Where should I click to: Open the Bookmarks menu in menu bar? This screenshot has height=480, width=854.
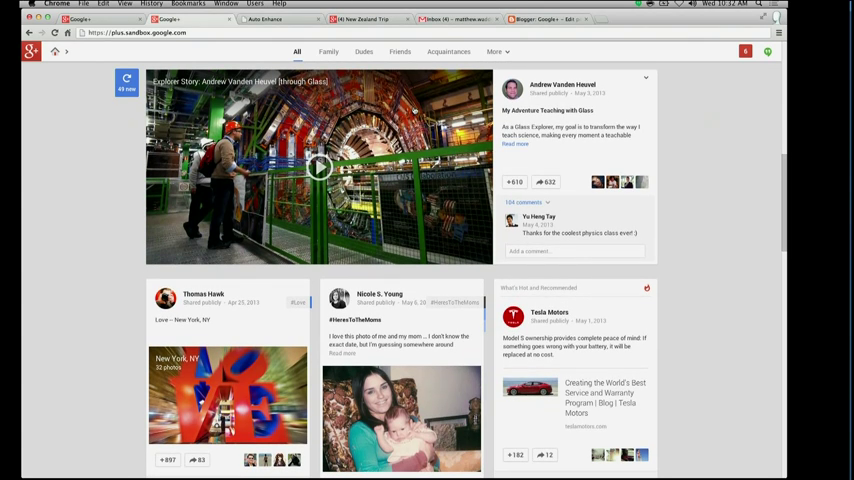tap(188, 4)
